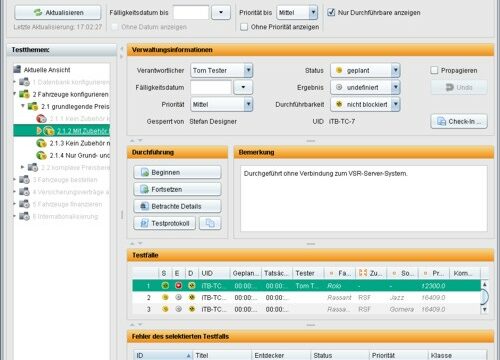The width and height of the screenshot is (500, 360).
Task: Click the Zu... column header icon
Action: coord(363,273)
